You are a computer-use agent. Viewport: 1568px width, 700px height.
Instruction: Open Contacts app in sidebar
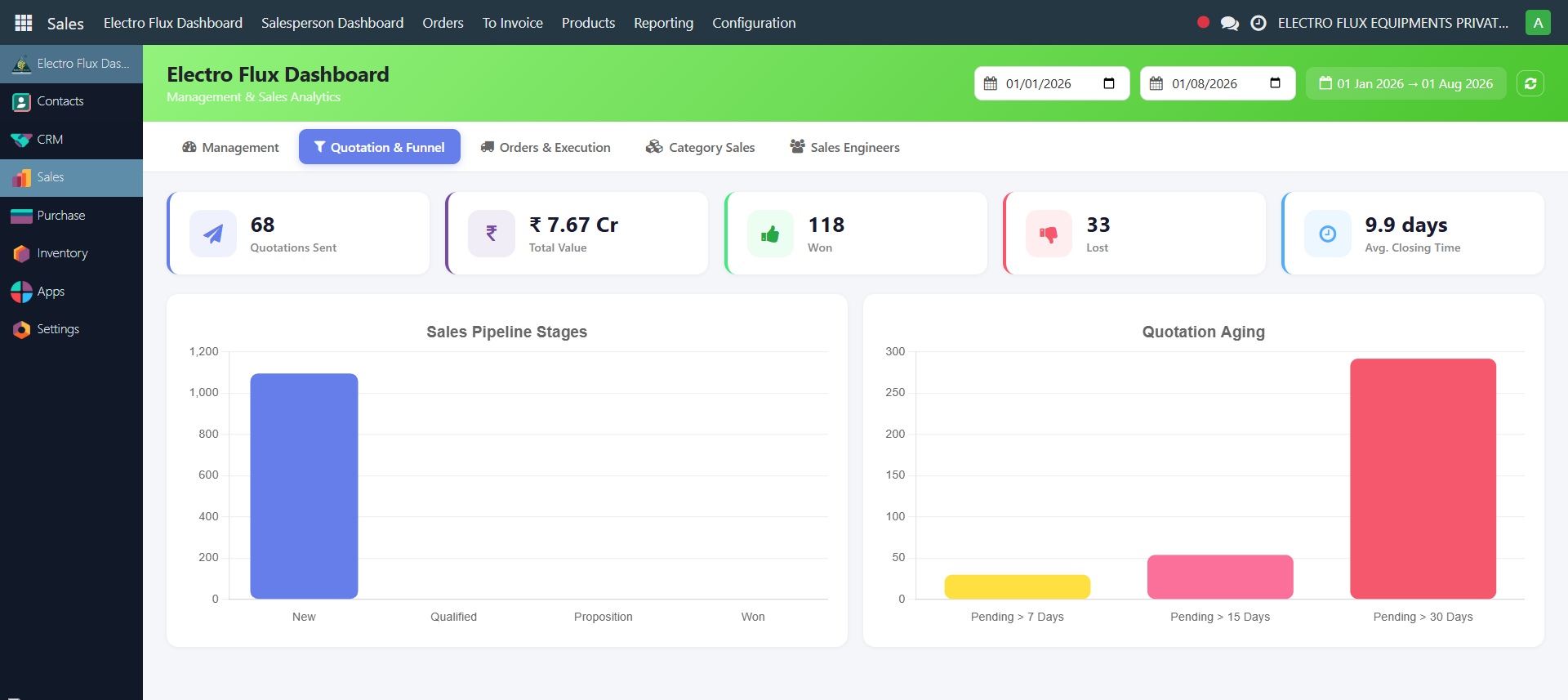coord(71,101)
